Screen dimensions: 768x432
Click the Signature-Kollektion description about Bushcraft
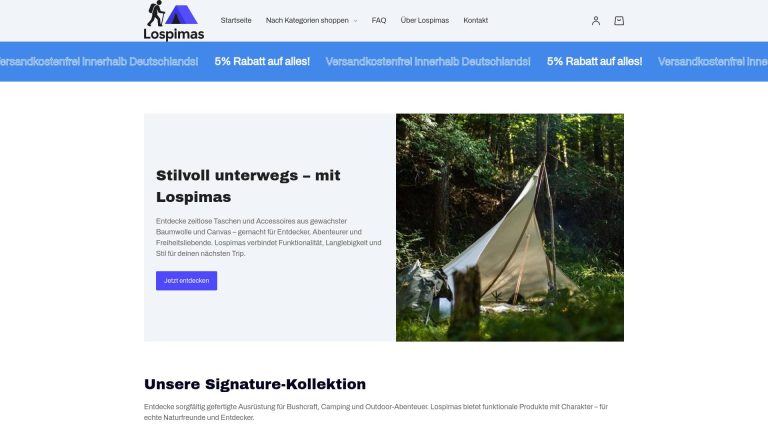tap(376, 412)
